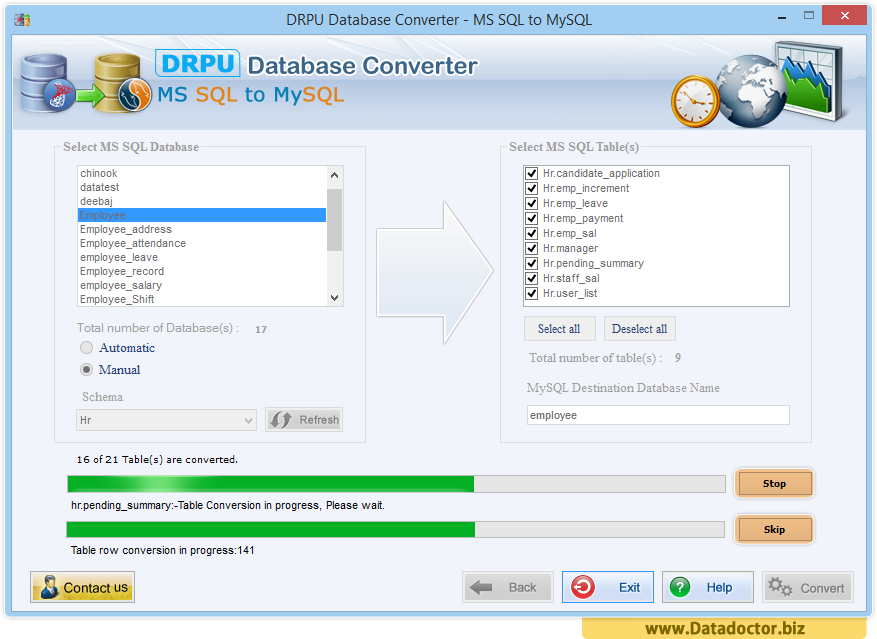
Task: Click the Convert gears icon
Action: coord(780,588)
